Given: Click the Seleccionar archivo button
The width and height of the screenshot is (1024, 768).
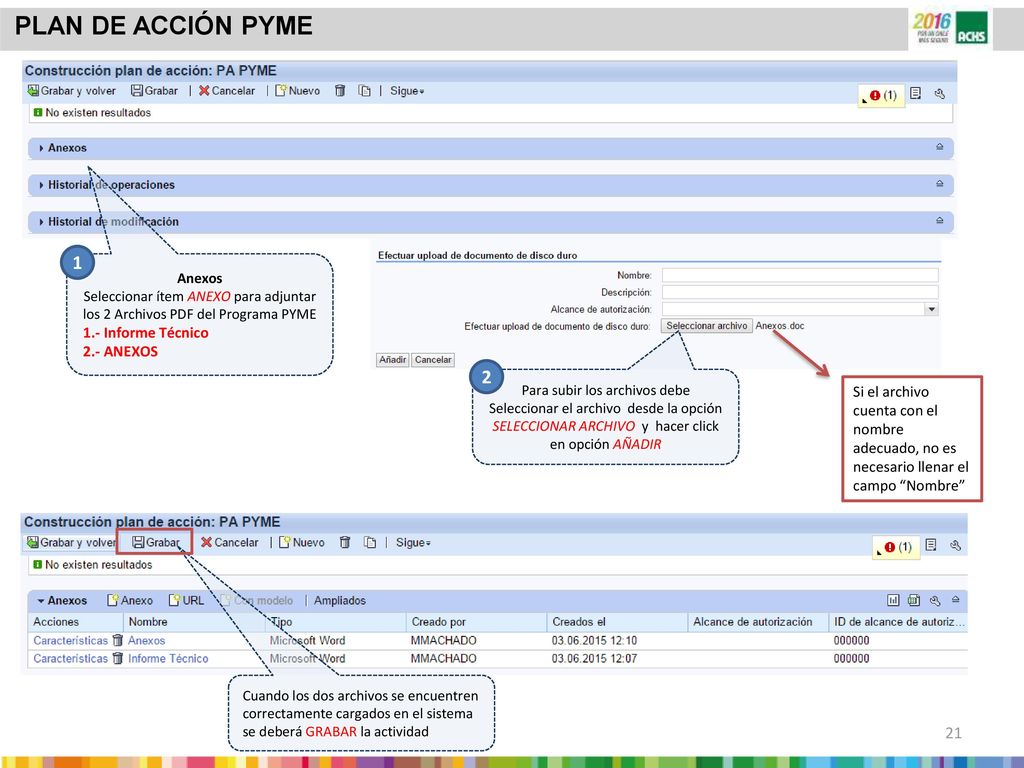Looking at the screenshot, I should pos(707,326).
